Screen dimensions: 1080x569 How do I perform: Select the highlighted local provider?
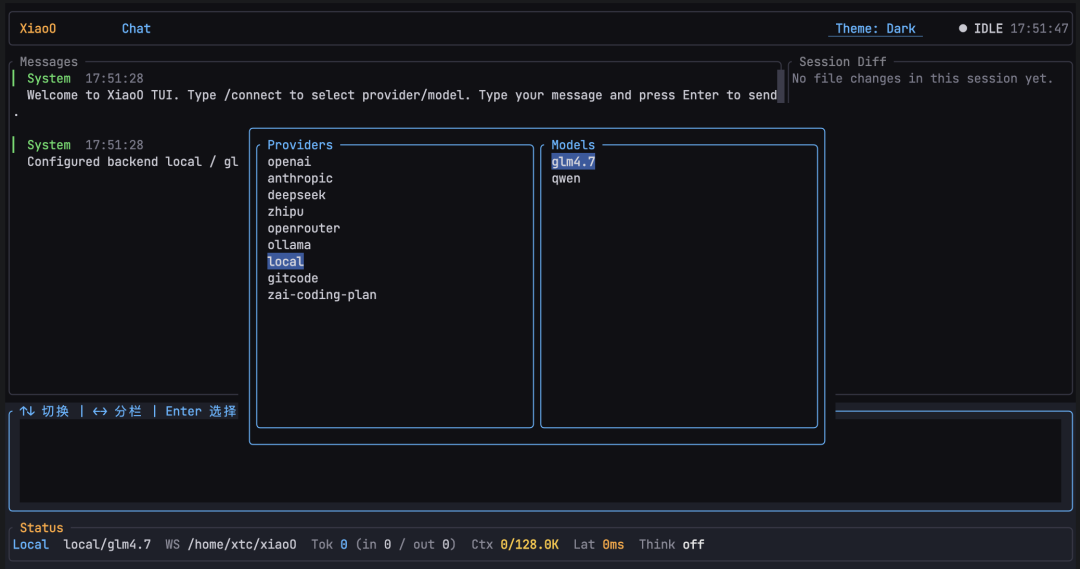[x=285, y=261]
